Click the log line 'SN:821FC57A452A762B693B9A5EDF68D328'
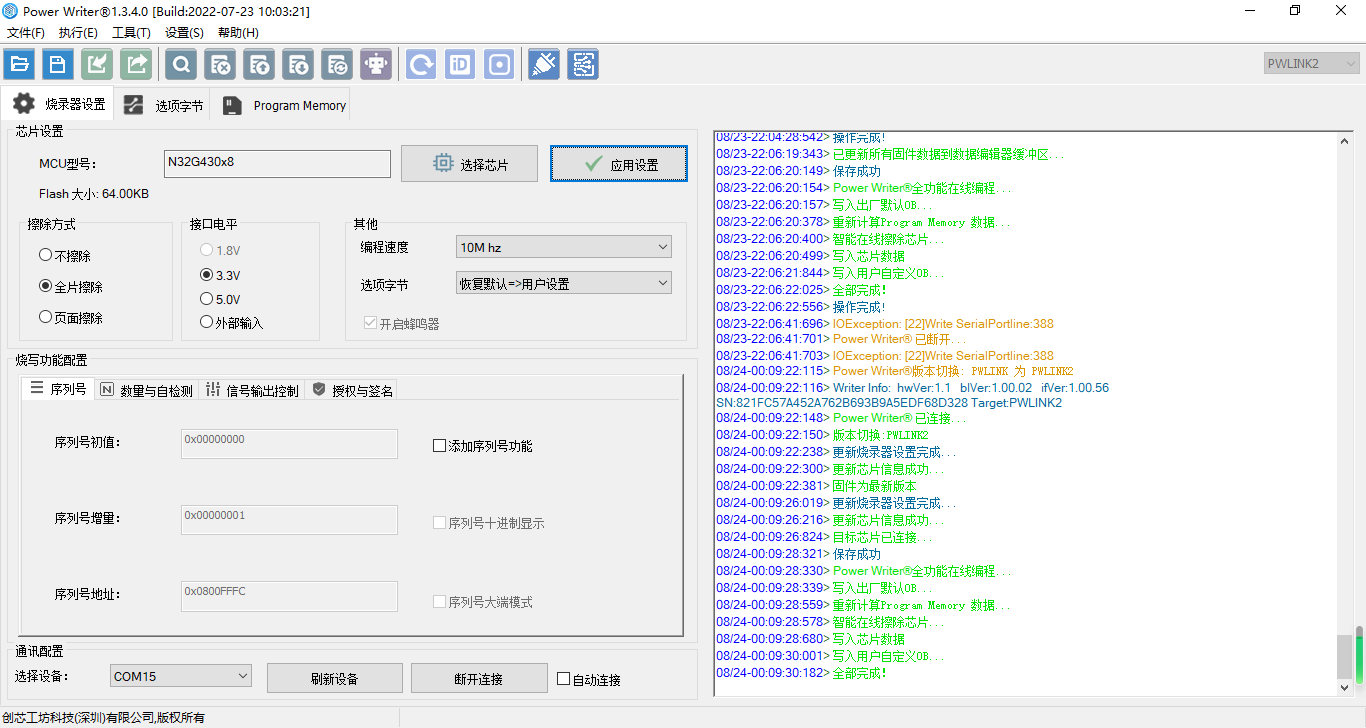 (842, 403)
